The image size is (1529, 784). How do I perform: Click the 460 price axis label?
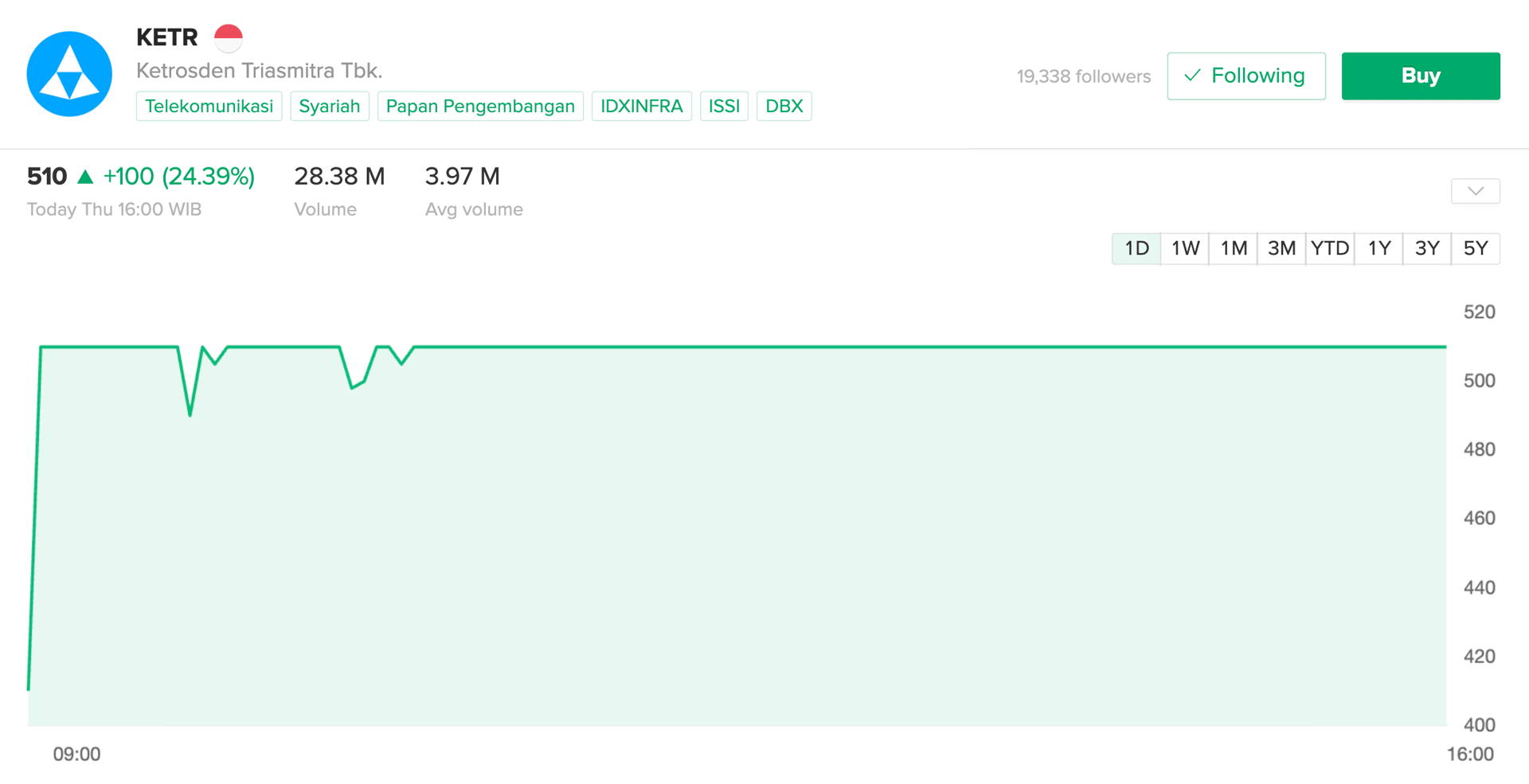point(1480,518)
